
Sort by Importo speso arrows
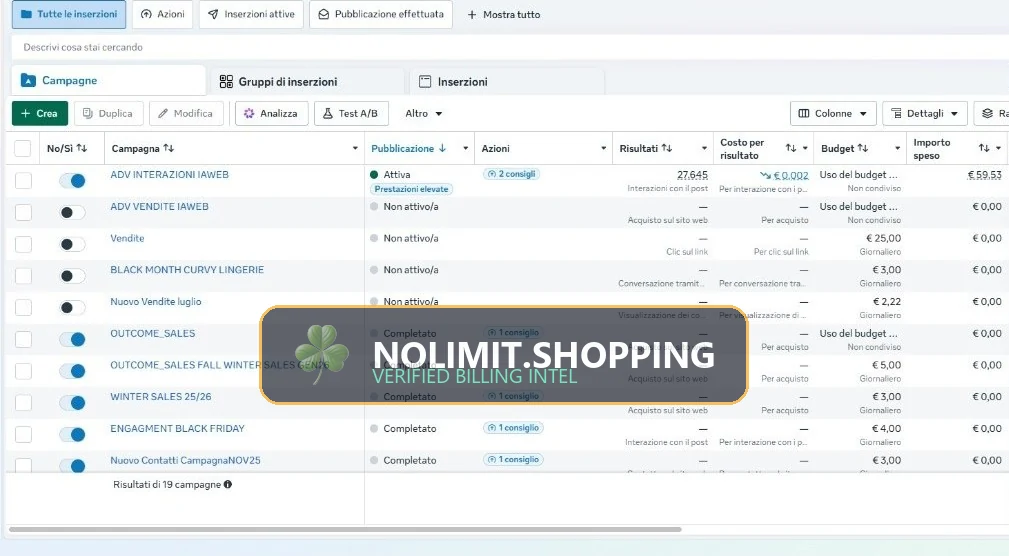coord(984,148)
